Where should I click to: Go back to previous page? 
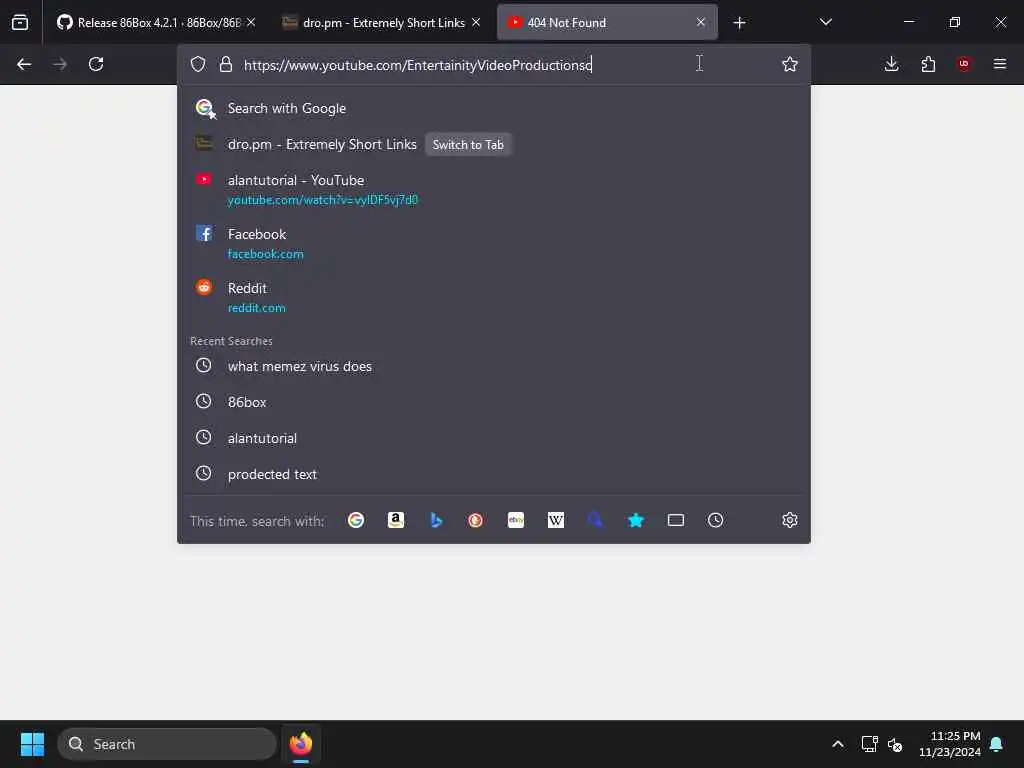point(24,64)
